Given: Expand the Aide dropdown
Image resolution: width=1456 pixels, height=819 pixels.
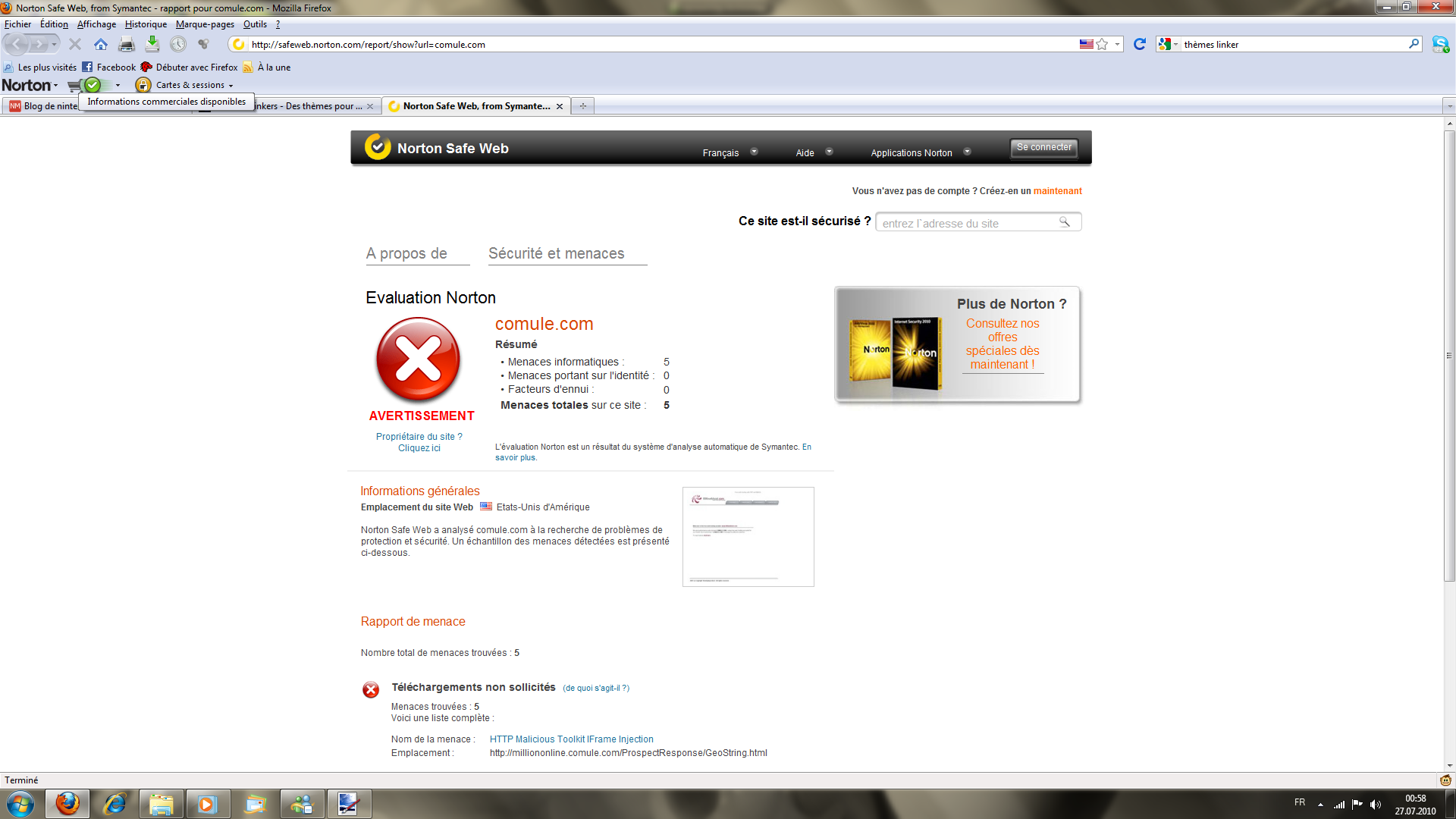Looking at the screenshot, I should [829, 152].
